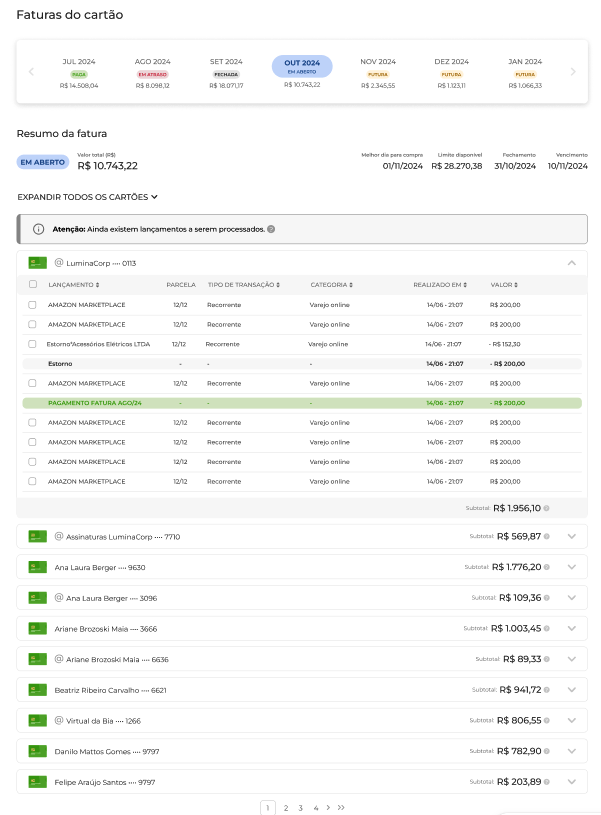Toggle the select-all checkbox in table header
This screenshot has width=601, height=815.
pyautogui.click(x=33, y=285)
